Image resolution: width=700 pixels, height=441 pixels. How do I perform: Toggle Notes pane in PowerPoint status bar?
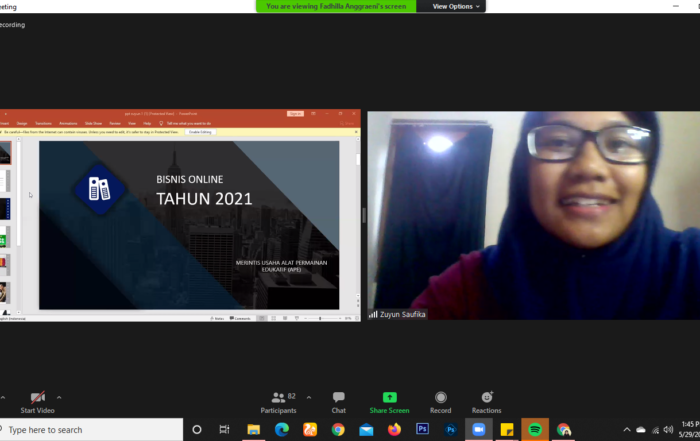click(x=219, y=318)
